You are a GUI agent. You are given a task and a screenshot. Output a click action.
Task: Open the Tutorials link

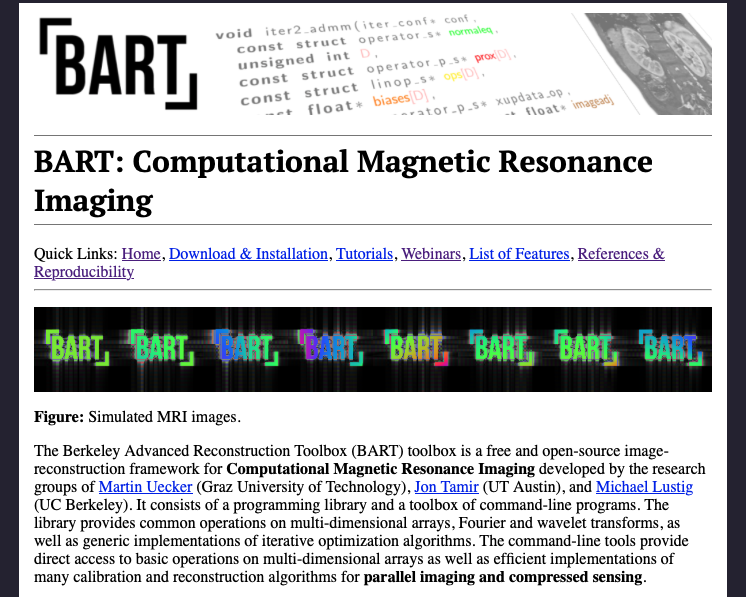(x=364, y=254)
